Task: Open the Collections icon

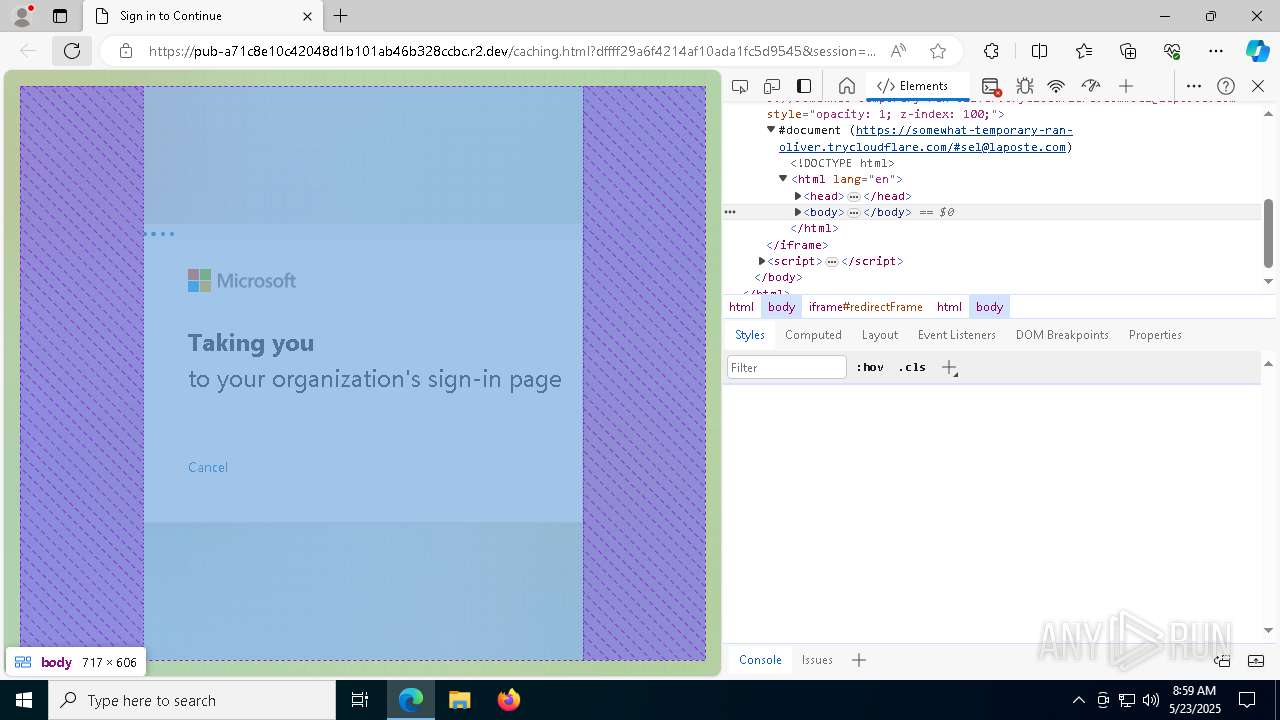Action: (x=1128, y=51)
